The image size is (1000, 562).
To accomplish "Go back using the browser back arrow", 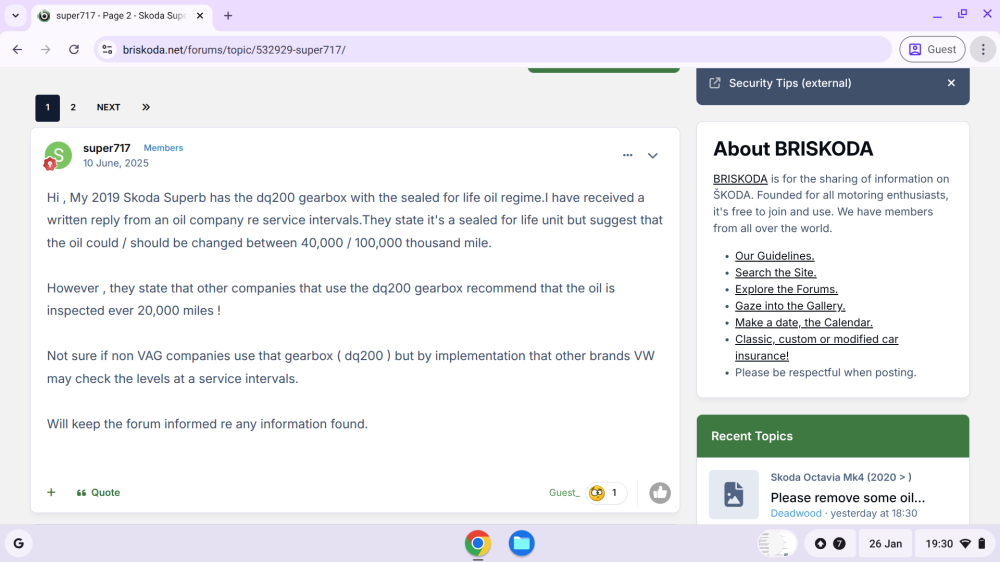I will pyautogui.click(x=17, y=49).
